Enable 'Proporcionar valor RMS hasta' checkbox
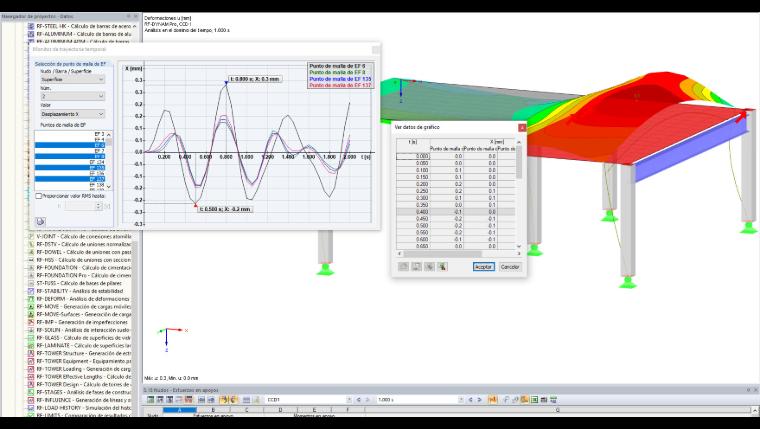Image resolution: width=760 pixels, height=429 pixels. tap(39, 196)
